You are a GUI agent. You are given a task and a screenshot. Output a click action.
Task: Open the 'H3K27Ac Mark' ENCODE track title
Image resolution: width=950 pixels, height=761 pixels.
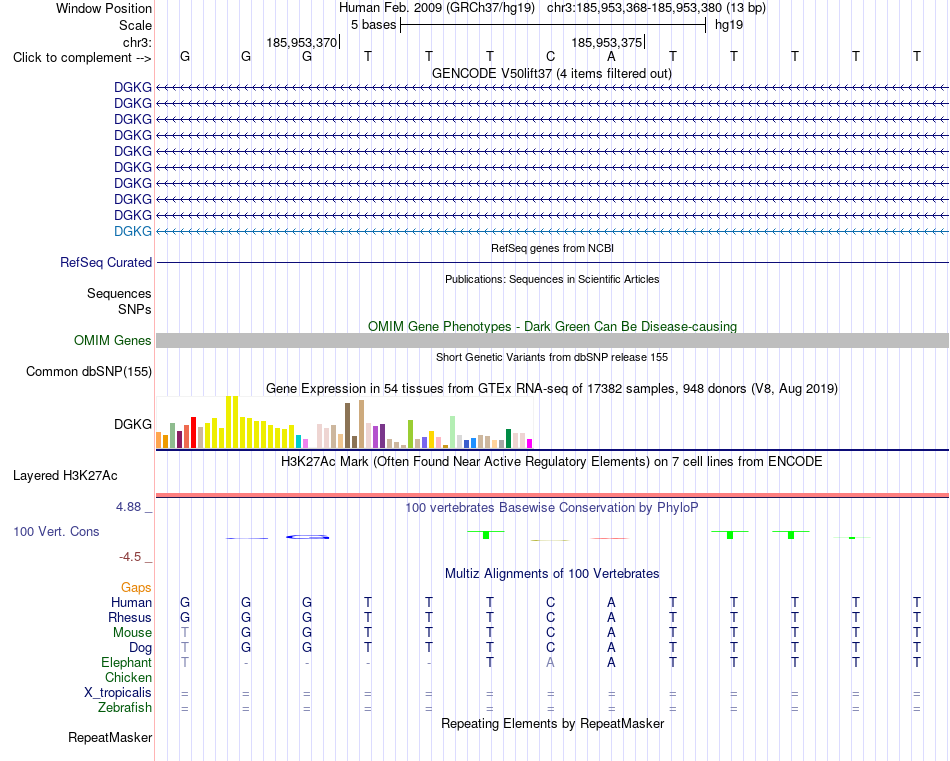click(552, 462)
